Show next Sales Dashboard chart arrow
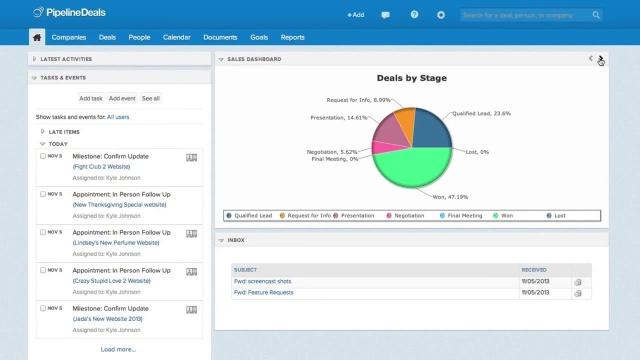This screenshot has height=360, width=640. point(600,59)
